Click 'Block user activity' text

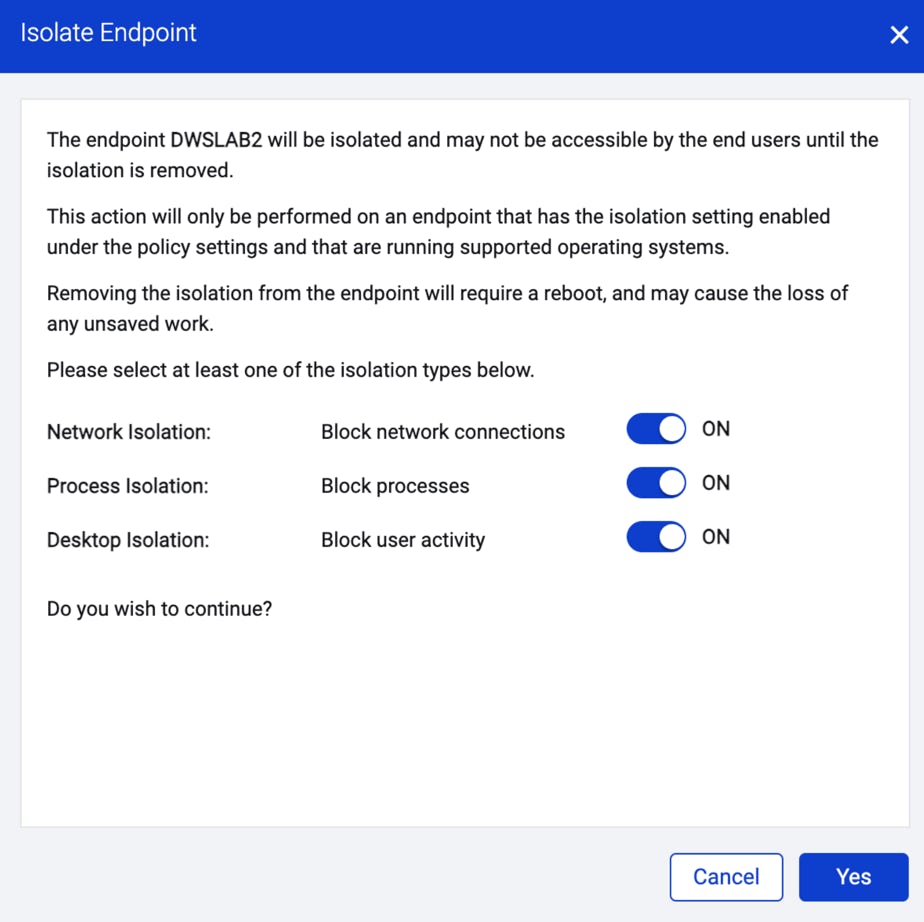[403, 540]
